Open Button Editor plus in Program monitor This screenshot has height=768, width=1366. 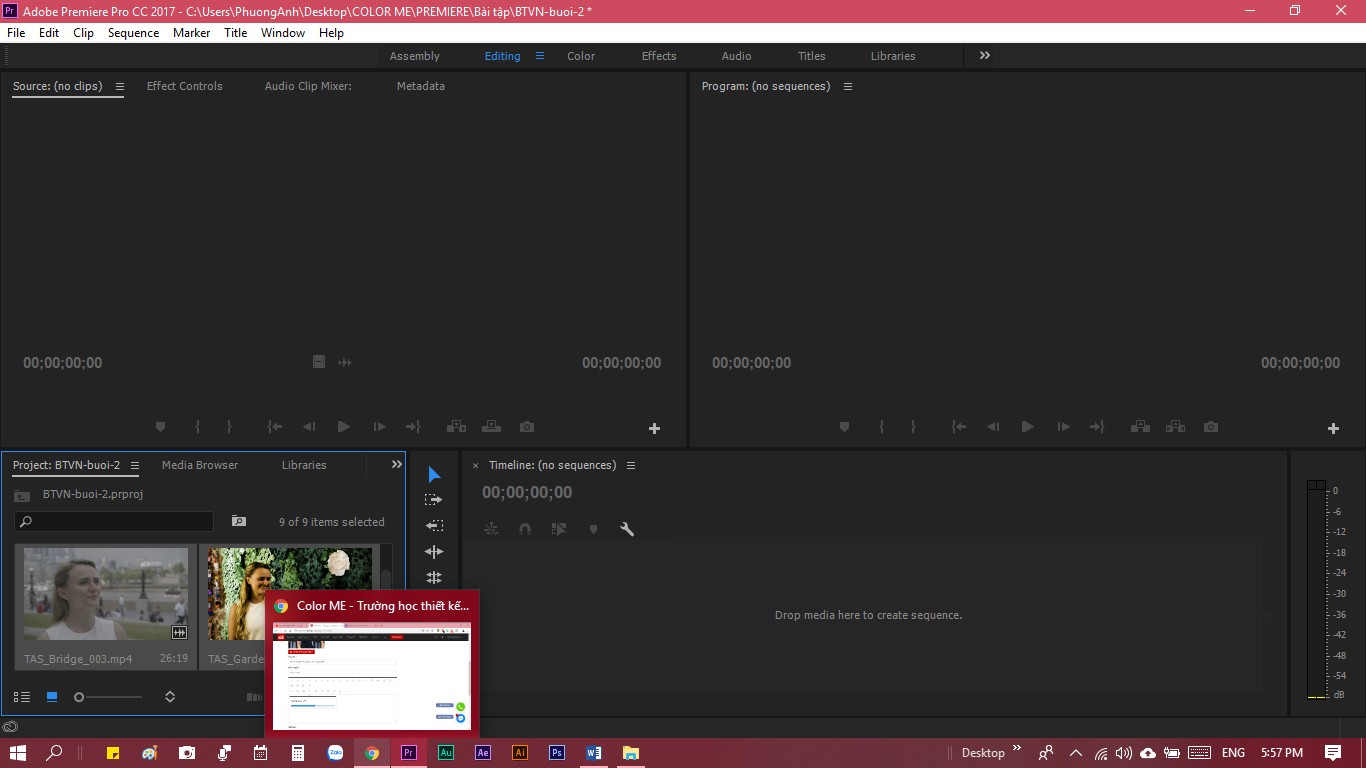coord(1333,428)
